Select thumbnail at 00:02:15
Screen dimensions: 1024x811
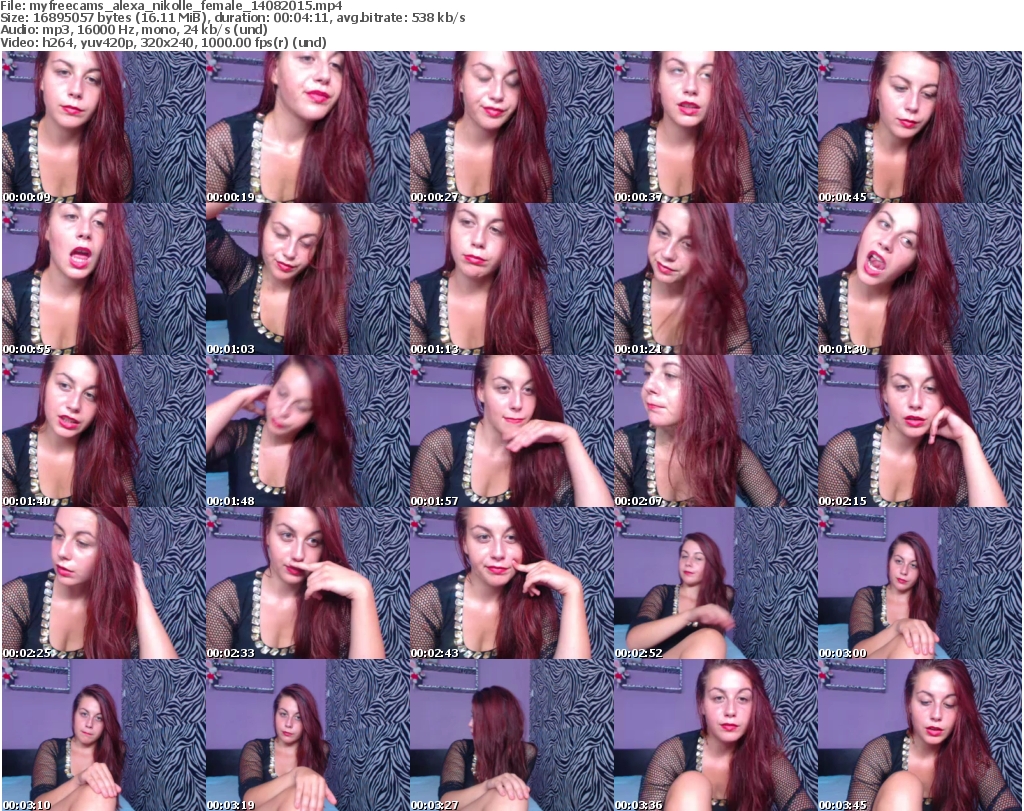(x=920, y=431)
